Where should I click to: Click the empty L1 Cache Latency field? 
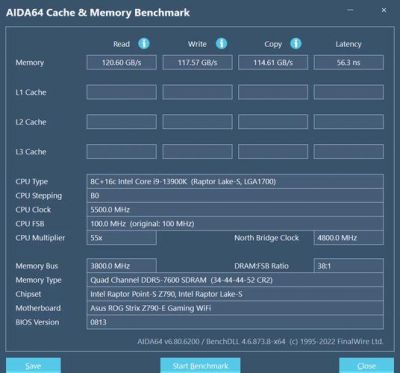[x=349, y=92]
